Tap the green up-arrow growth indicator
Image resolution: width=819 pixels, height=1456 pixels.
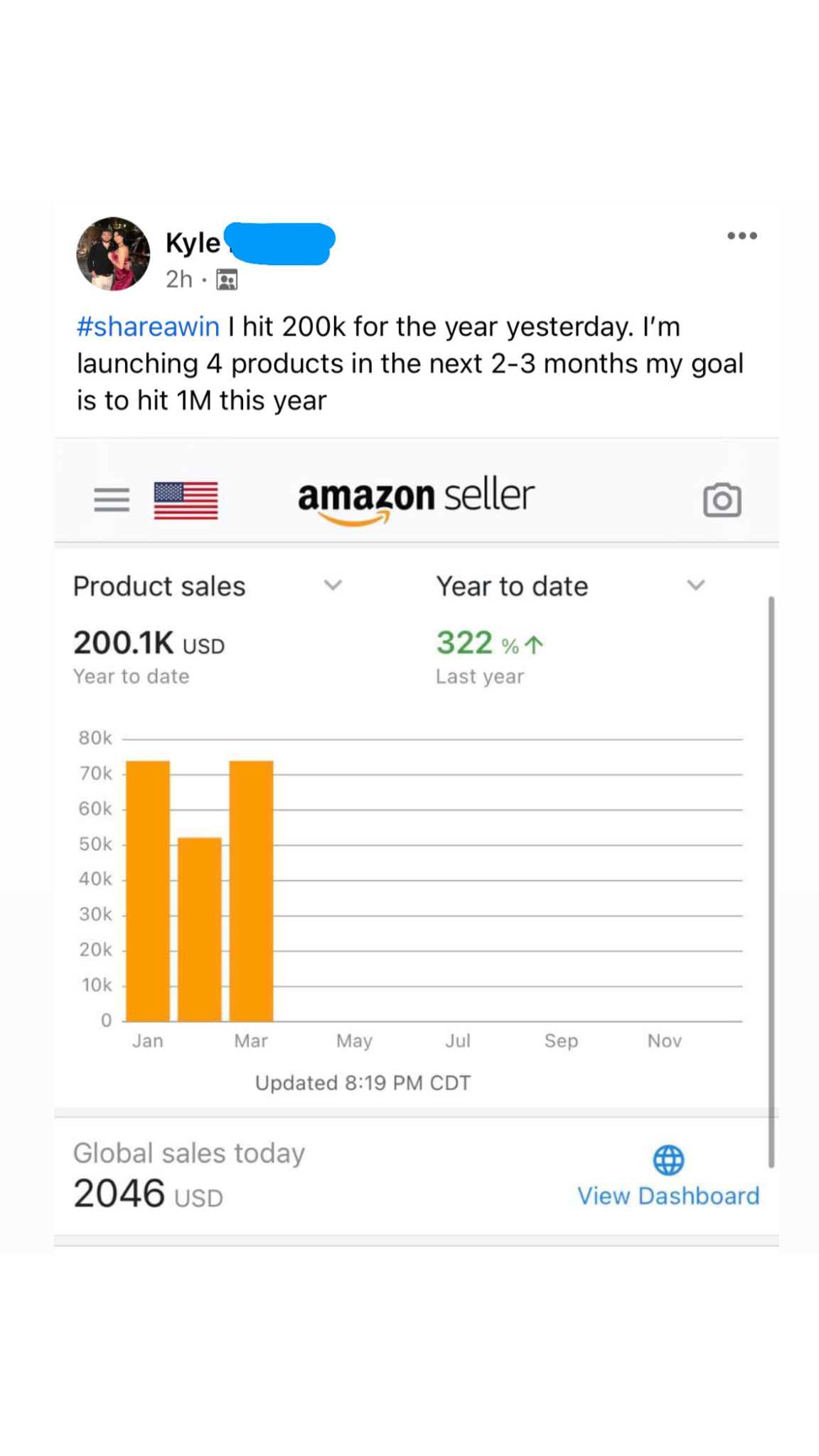tap(534, 645)
